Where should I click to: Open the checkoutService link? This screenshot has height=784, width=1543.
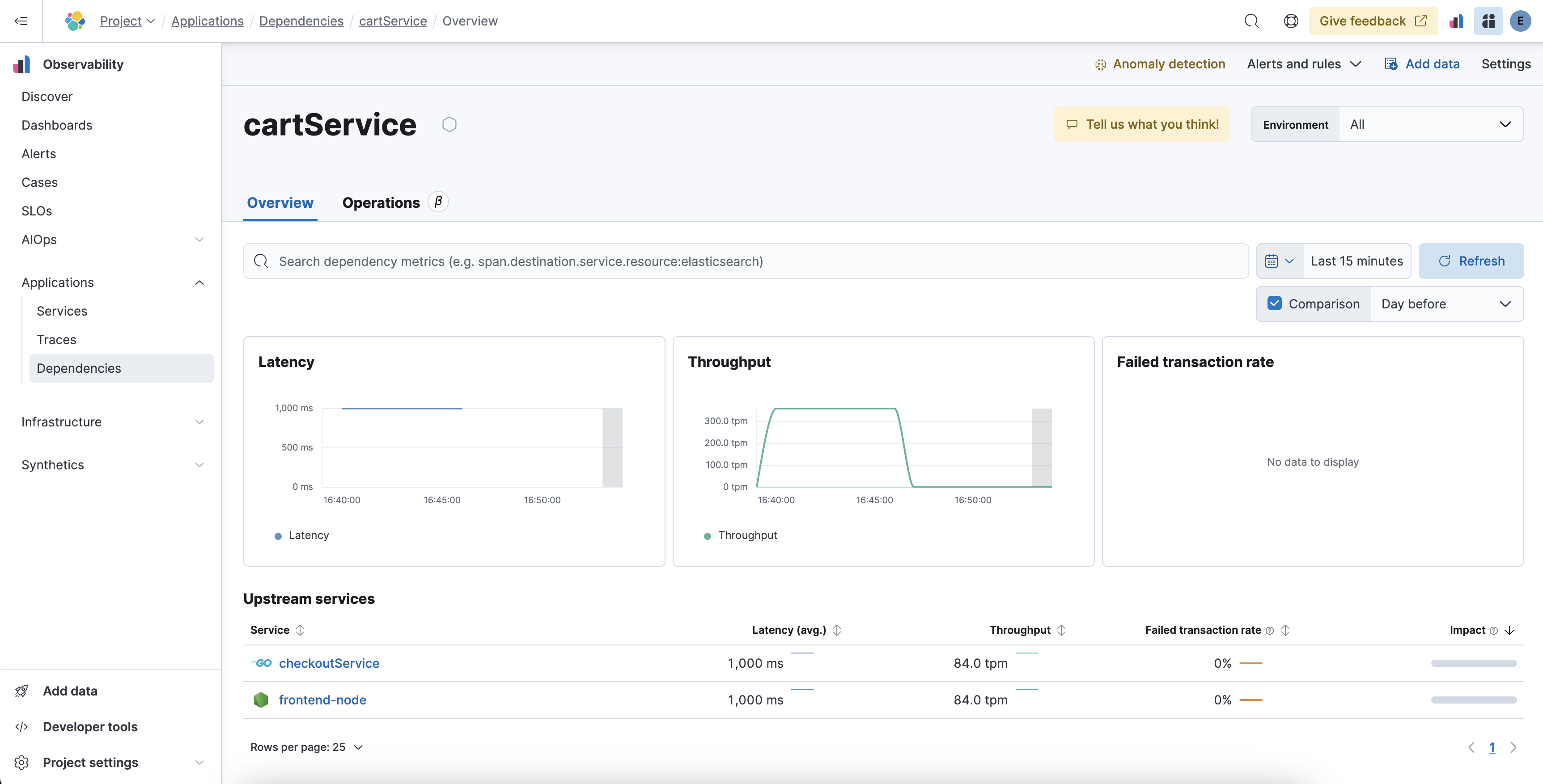[x=329, y=663]
